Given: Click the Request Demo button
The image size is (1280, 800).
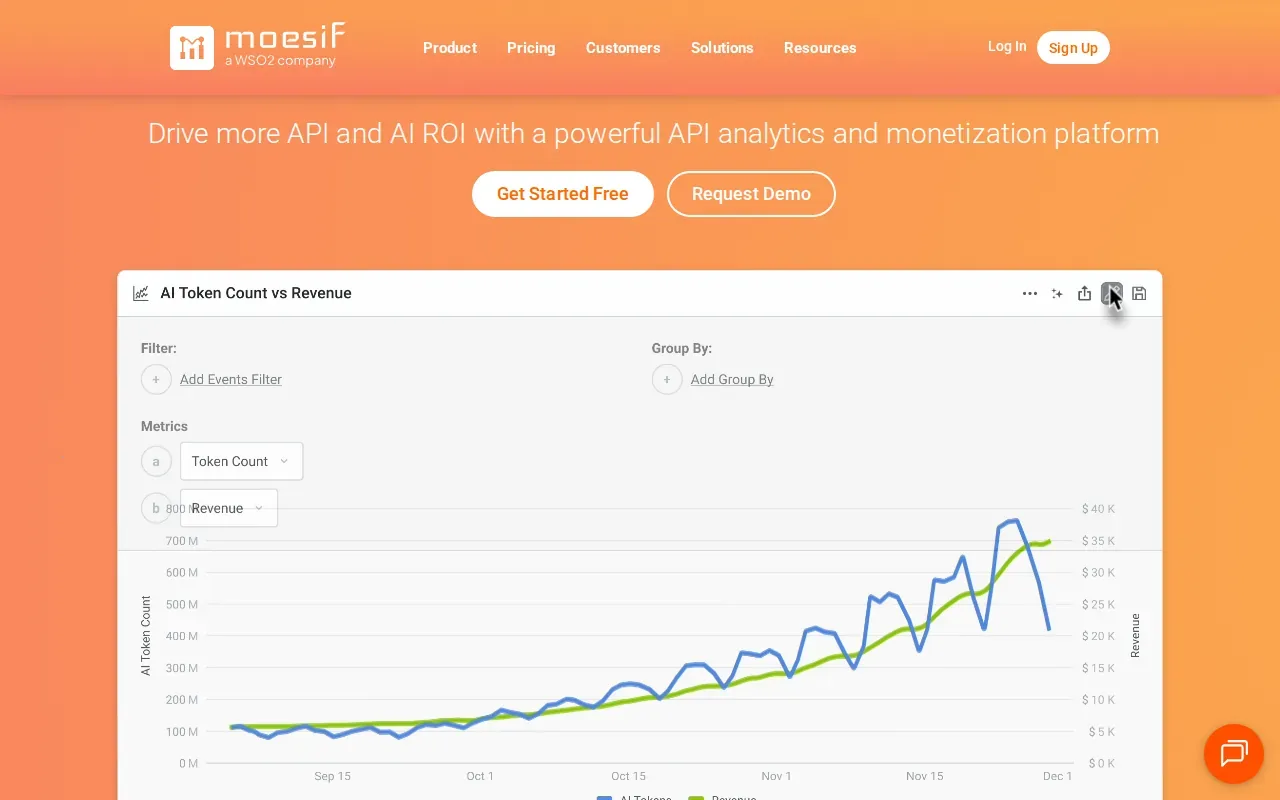Looking at the screenshot, I should click(x=751, y=194).
